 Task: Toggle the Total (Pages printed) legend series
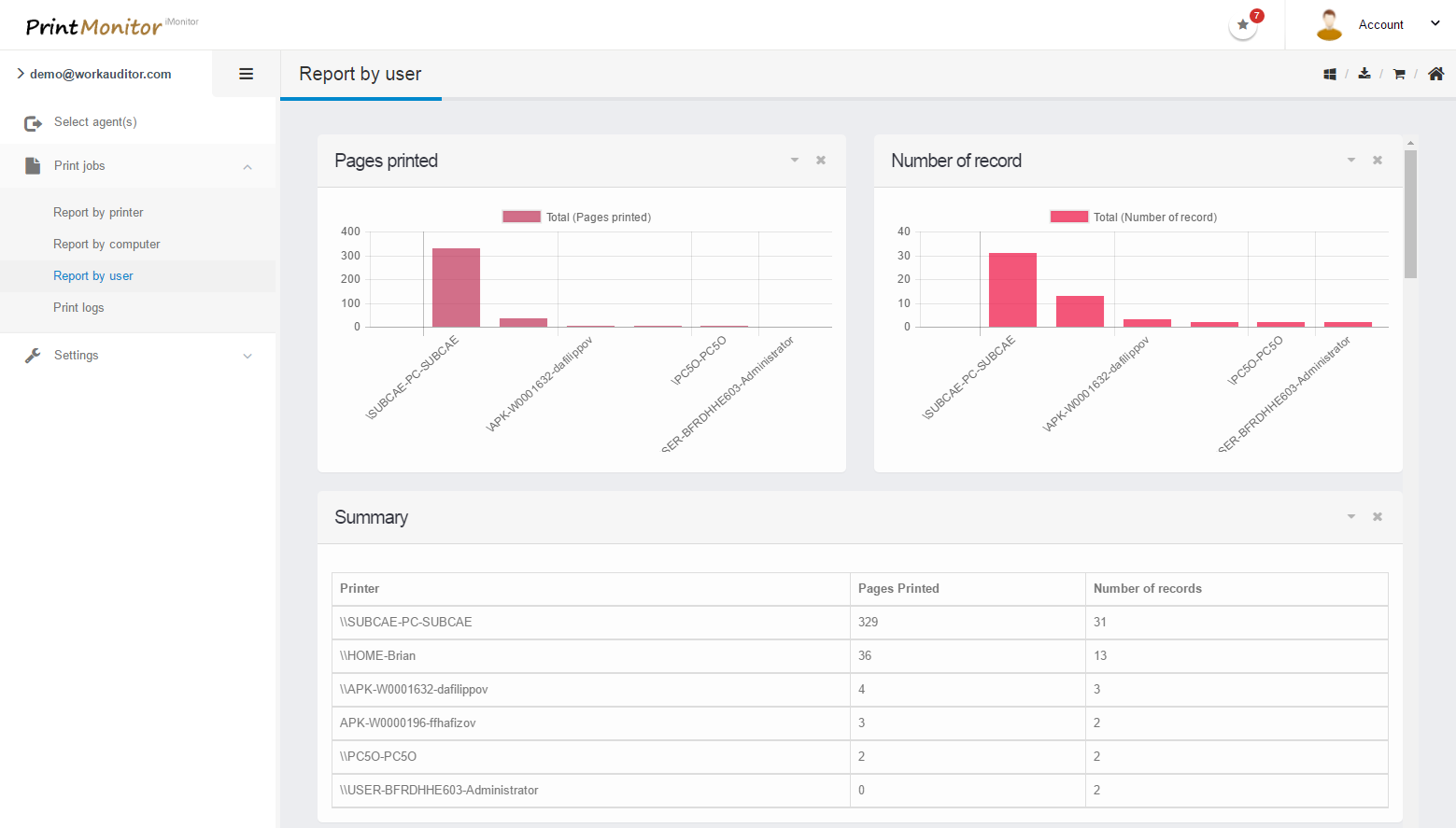[x=521, y=217]
